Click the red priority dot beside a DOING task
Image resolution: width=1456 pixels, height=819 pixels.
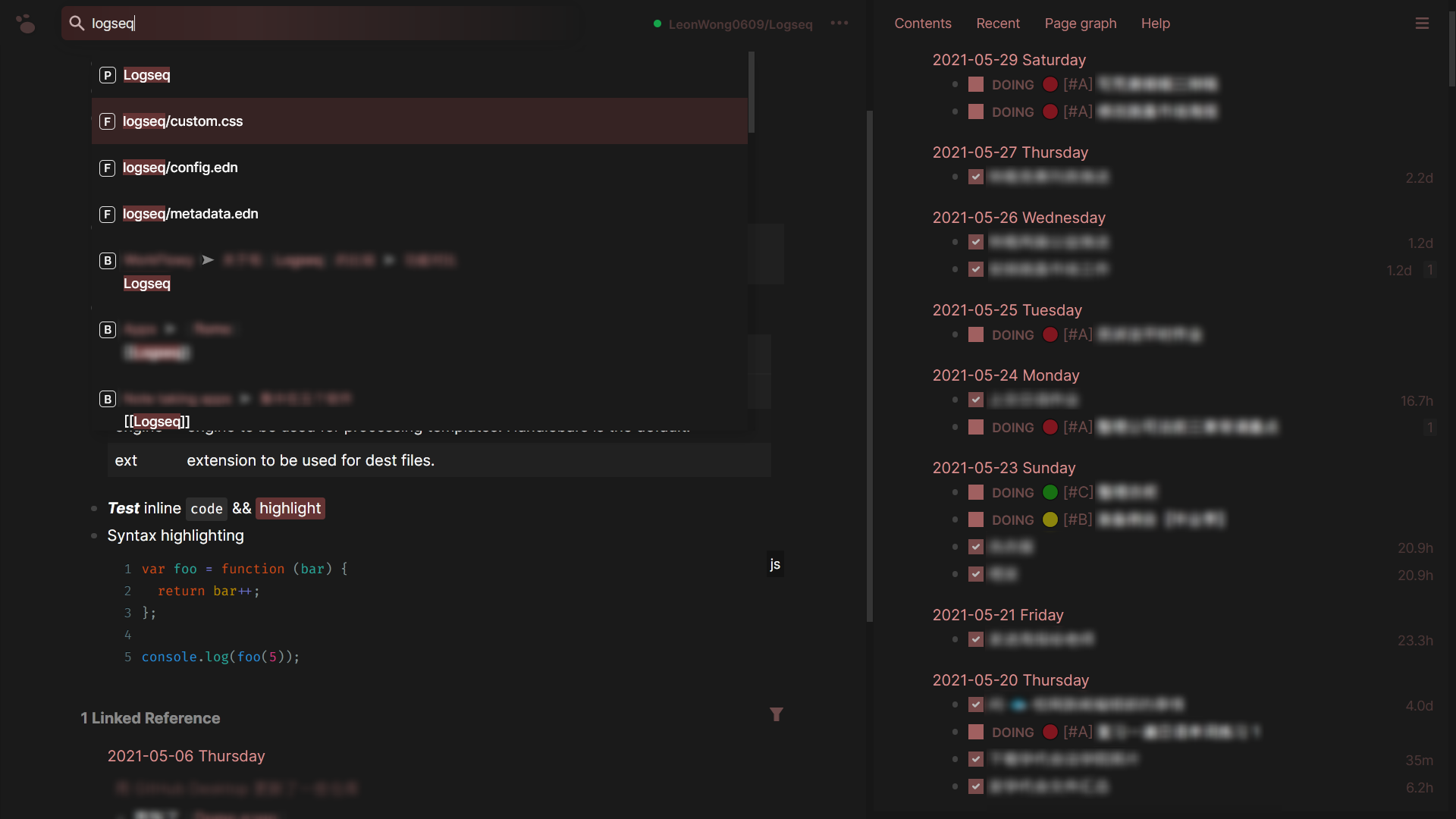click(1050, 84)
